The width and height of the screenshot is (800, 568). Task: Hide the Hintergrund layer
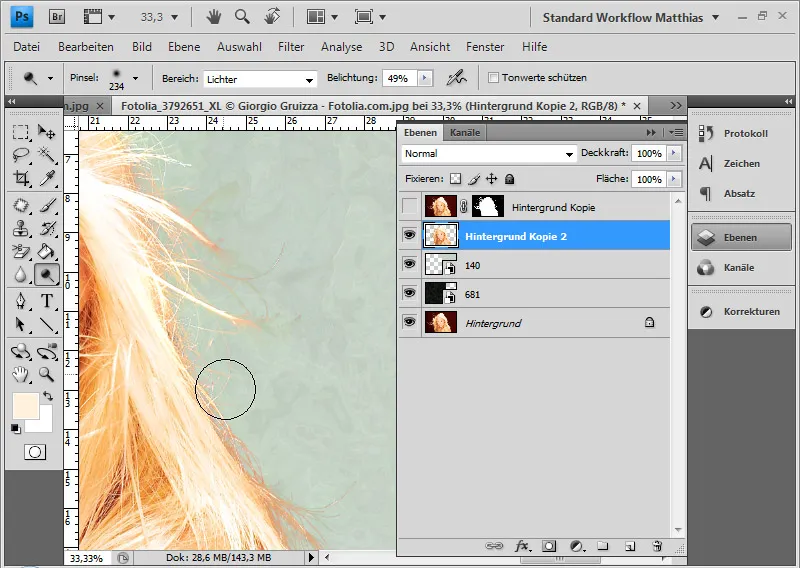[410, 323]
